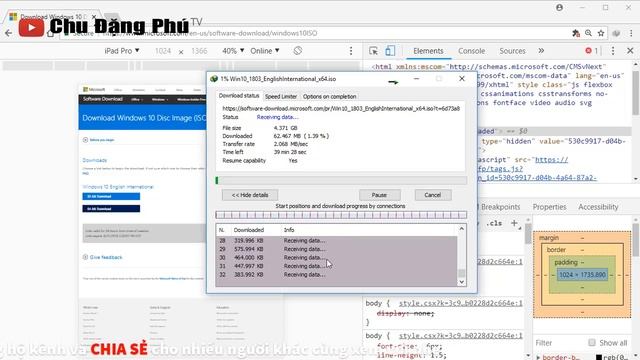The width and height of the screenshot is (640, 360).
Task: Close the Download Windows 10 browser tab
Action: click(x=94, y=17)
